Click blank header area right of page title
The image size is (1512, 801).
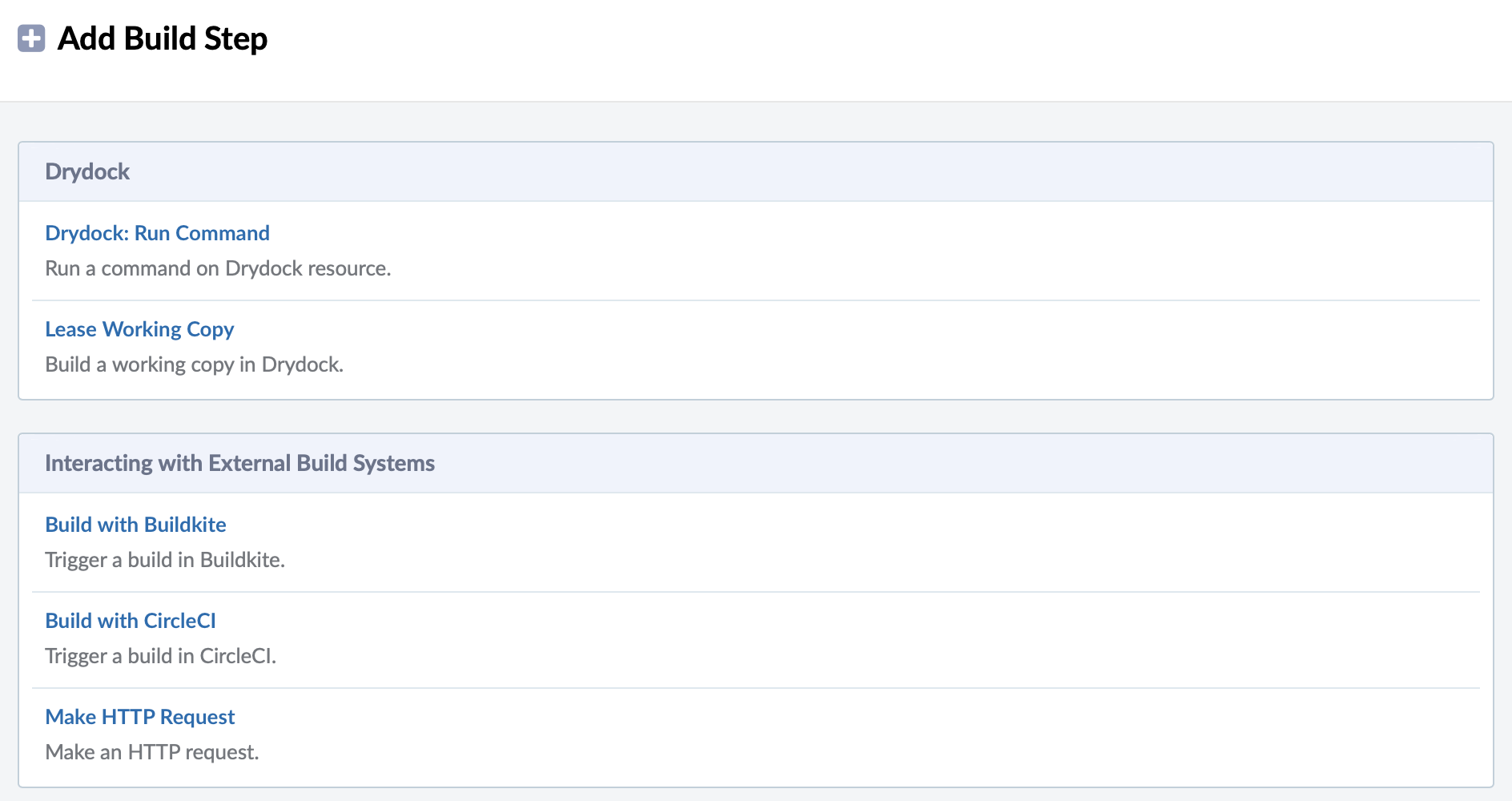point(881,38)
